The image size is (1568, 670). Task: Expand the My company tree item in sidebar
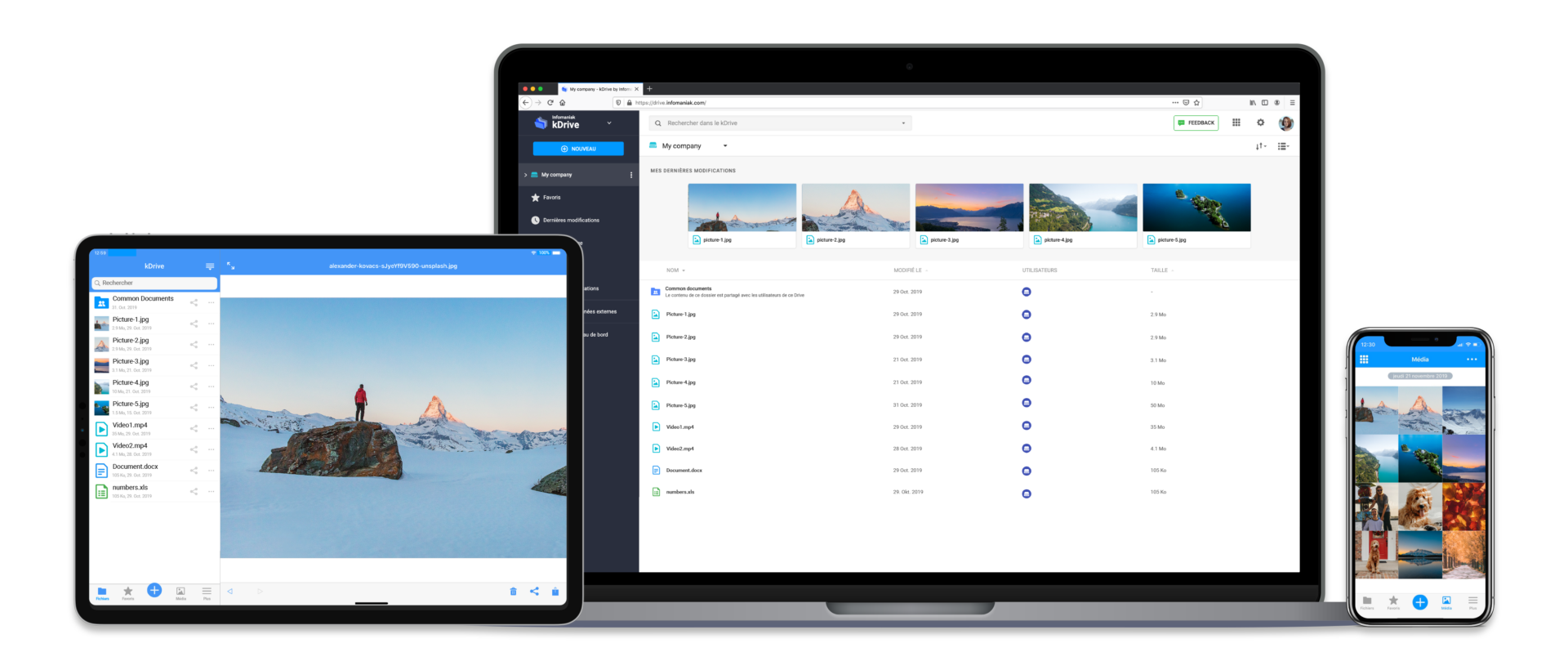525,175
